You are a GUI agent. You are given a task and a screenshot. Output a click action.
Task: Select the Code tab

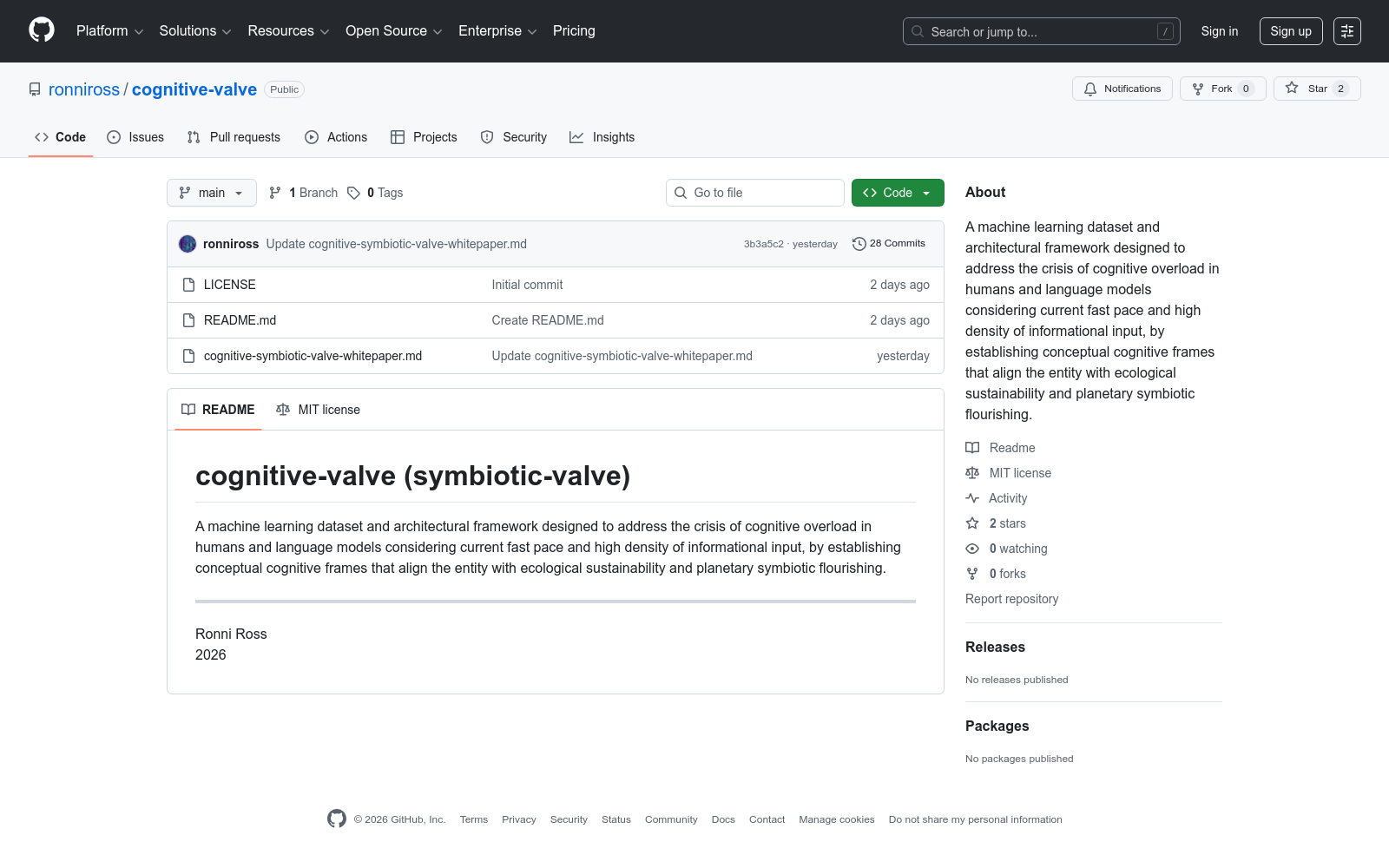coord(61,137)
